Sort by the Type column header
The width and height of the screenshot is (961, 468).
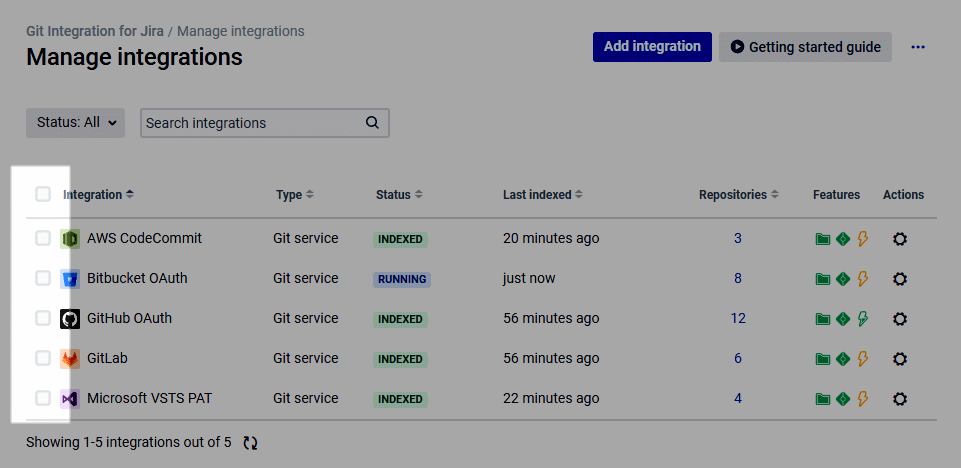295,195
